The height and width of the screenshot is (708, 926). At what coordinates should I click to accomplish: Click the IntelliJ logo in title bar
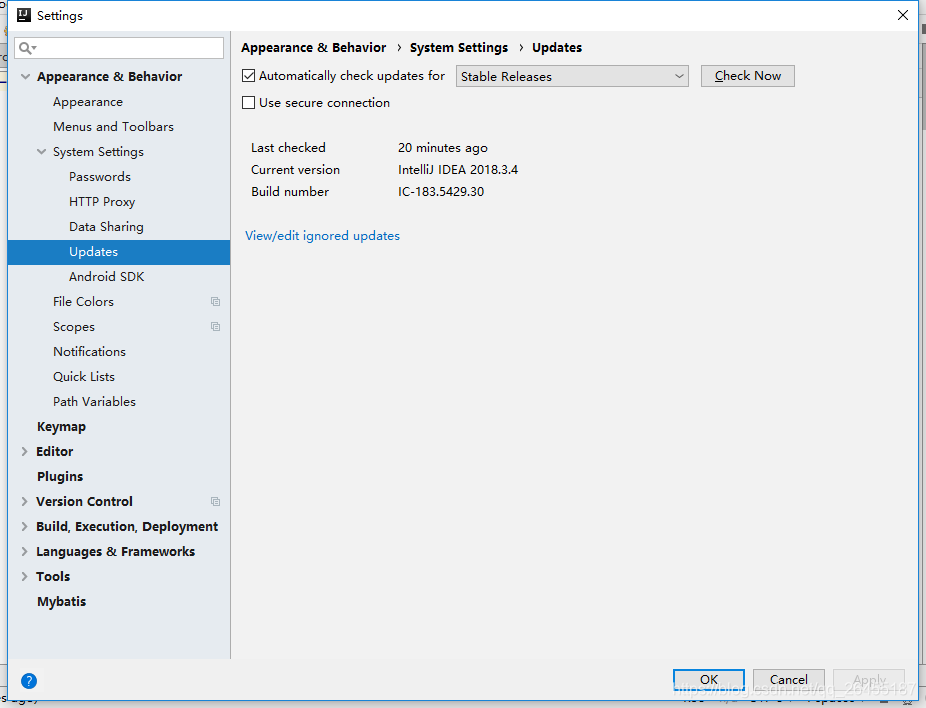pyautogui.click(x=24, y=15)
